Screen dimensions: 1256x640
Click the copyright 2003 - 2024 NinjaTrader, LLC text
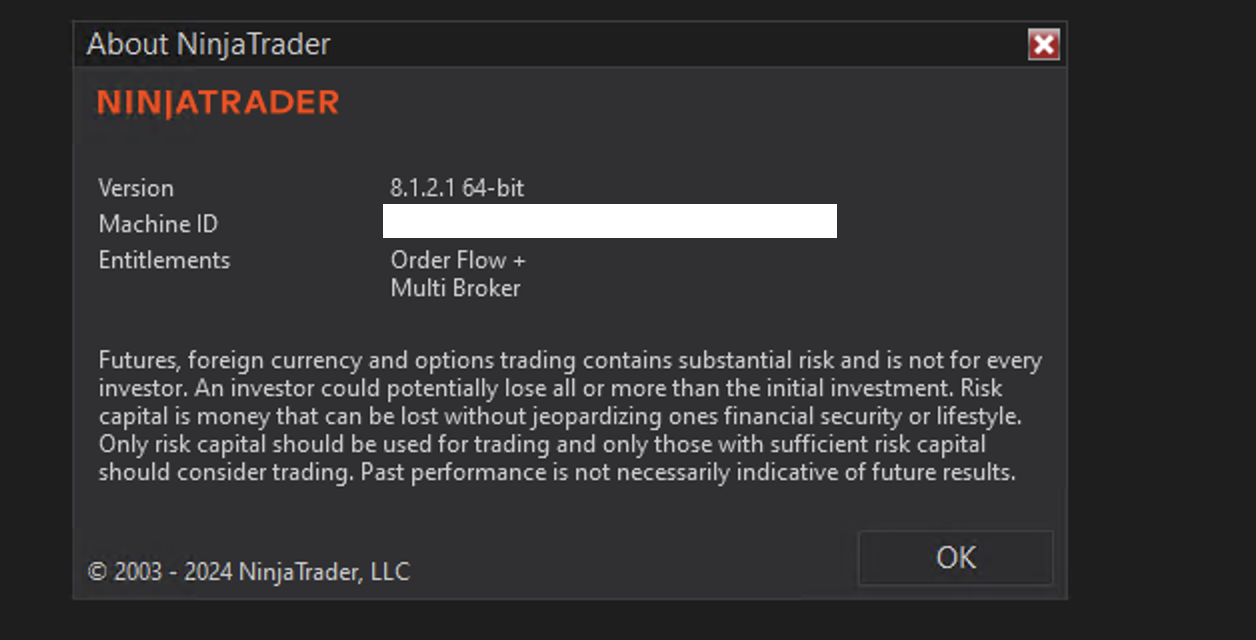pyautogui.click(x=249, y=572)
